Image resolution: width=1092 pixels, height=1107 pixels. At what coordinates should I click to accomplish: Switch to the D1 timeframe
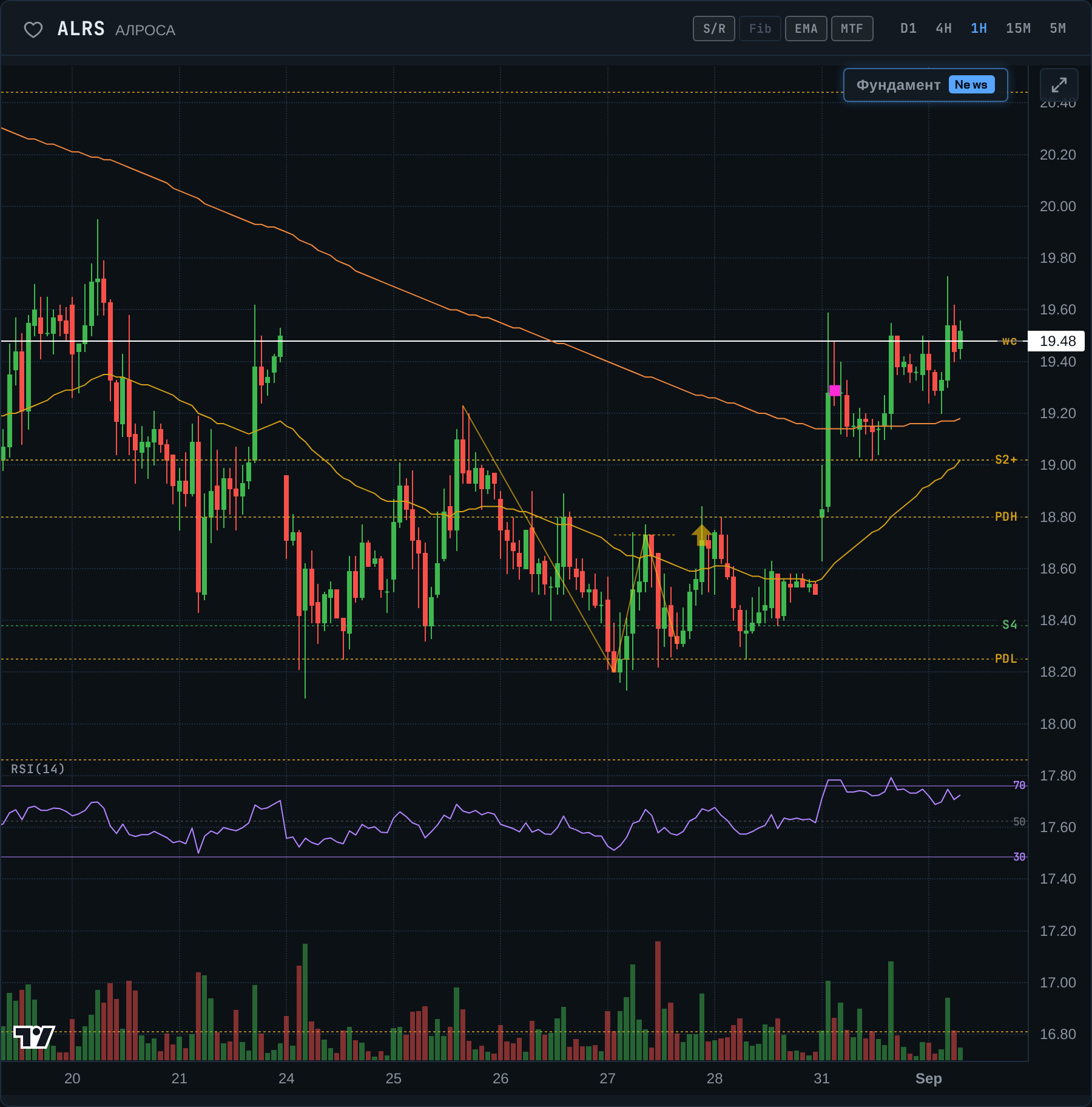[x=908, y=29]
